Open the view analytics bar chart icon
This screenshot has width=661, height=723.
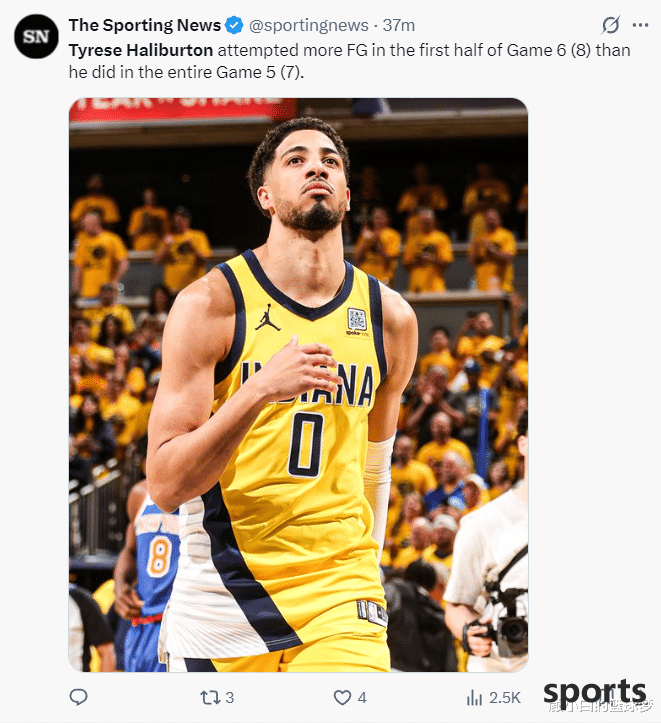474,697
